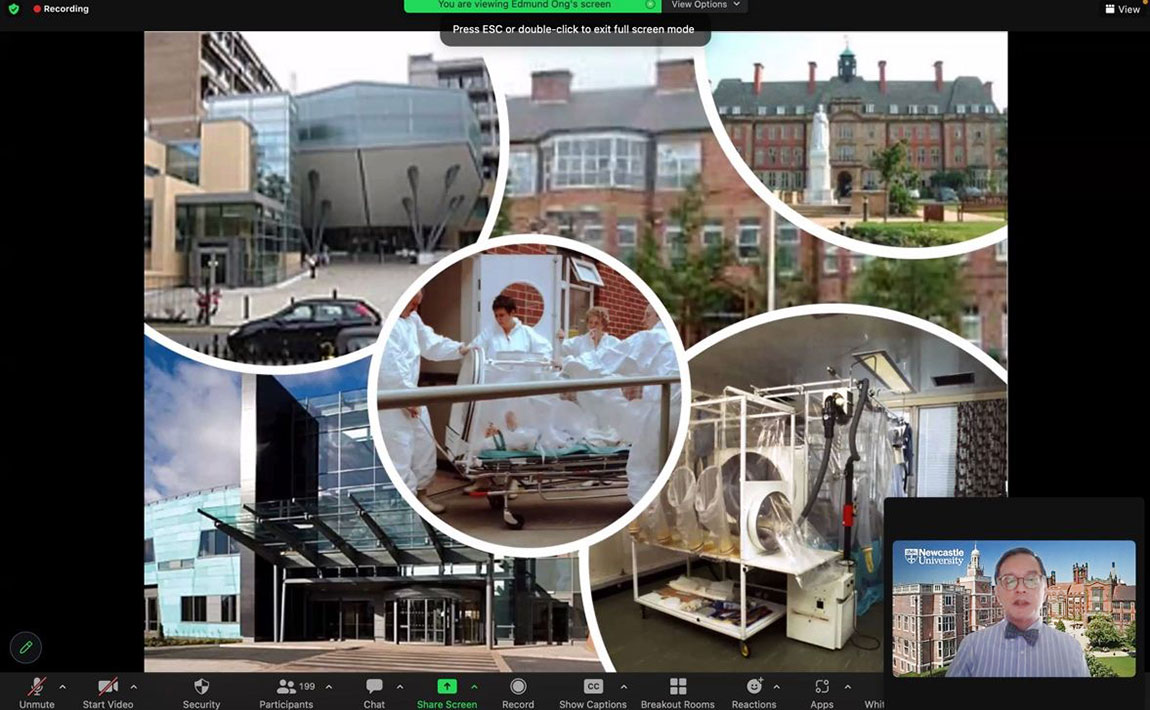Open the Apps panel

[x=821, y=692]
